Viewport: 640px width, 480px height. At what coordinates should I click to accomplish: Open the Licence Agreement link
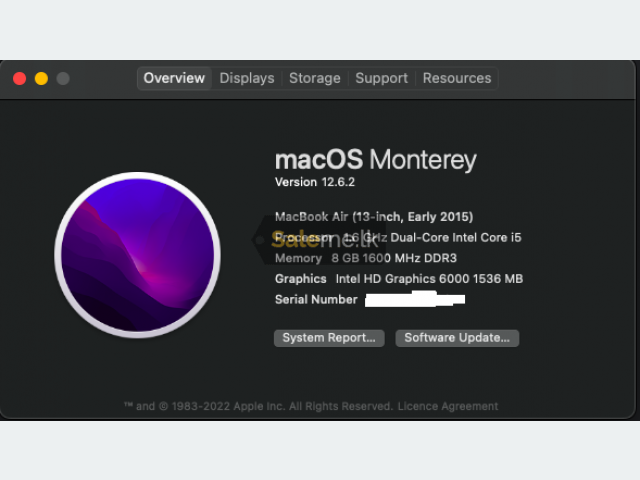[x=448, y=406]
